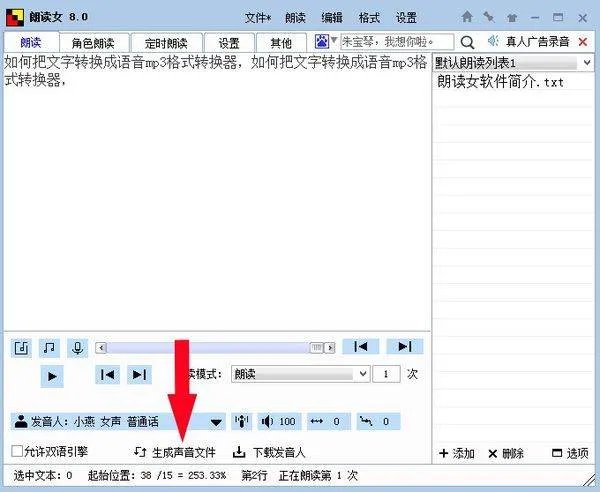This screenshot has width=600, height=492.
Task: Click the skin shirt icon in title bar
Action: tap(512, 18)
